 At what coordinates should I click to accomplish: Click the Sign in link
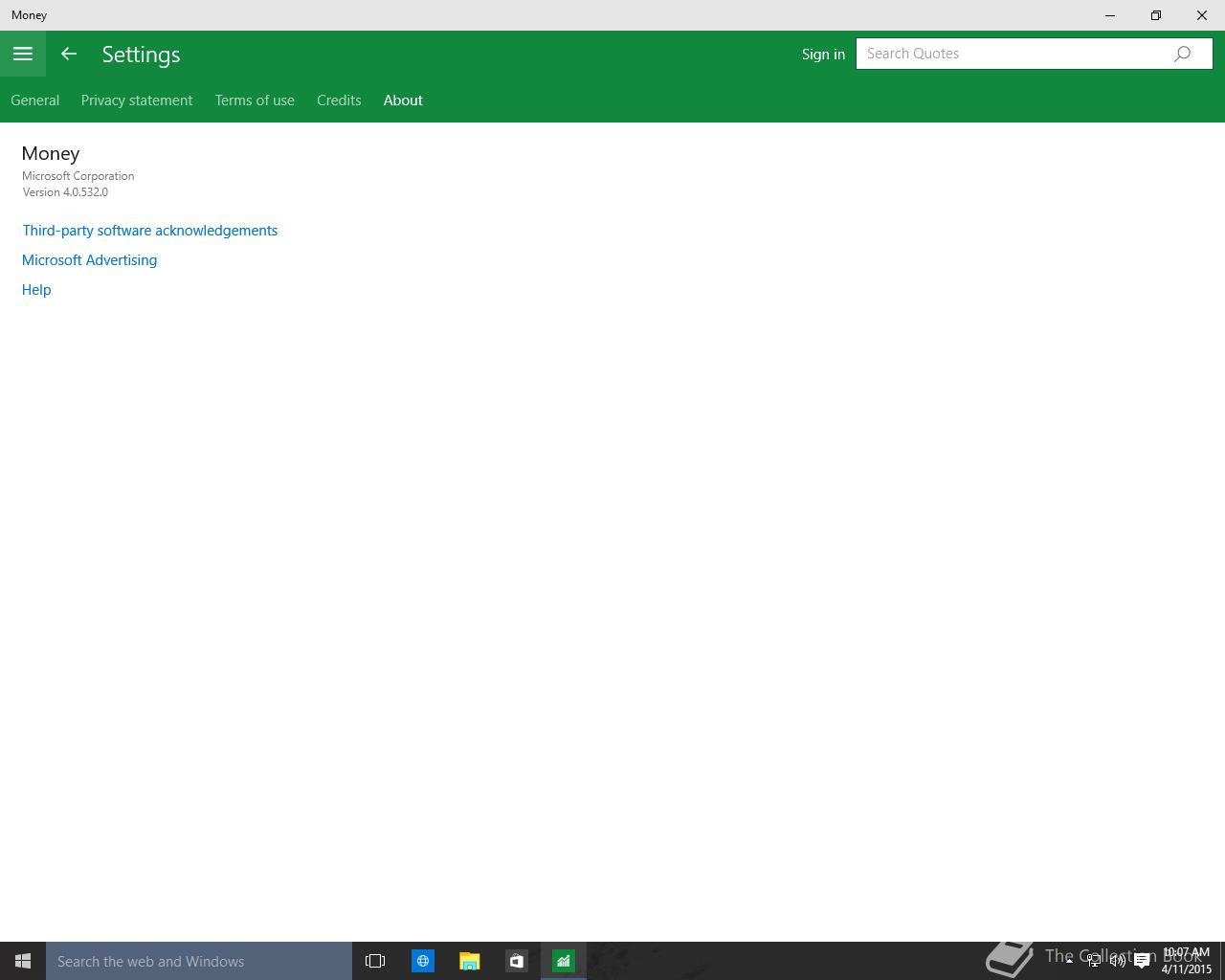(823, 54)
